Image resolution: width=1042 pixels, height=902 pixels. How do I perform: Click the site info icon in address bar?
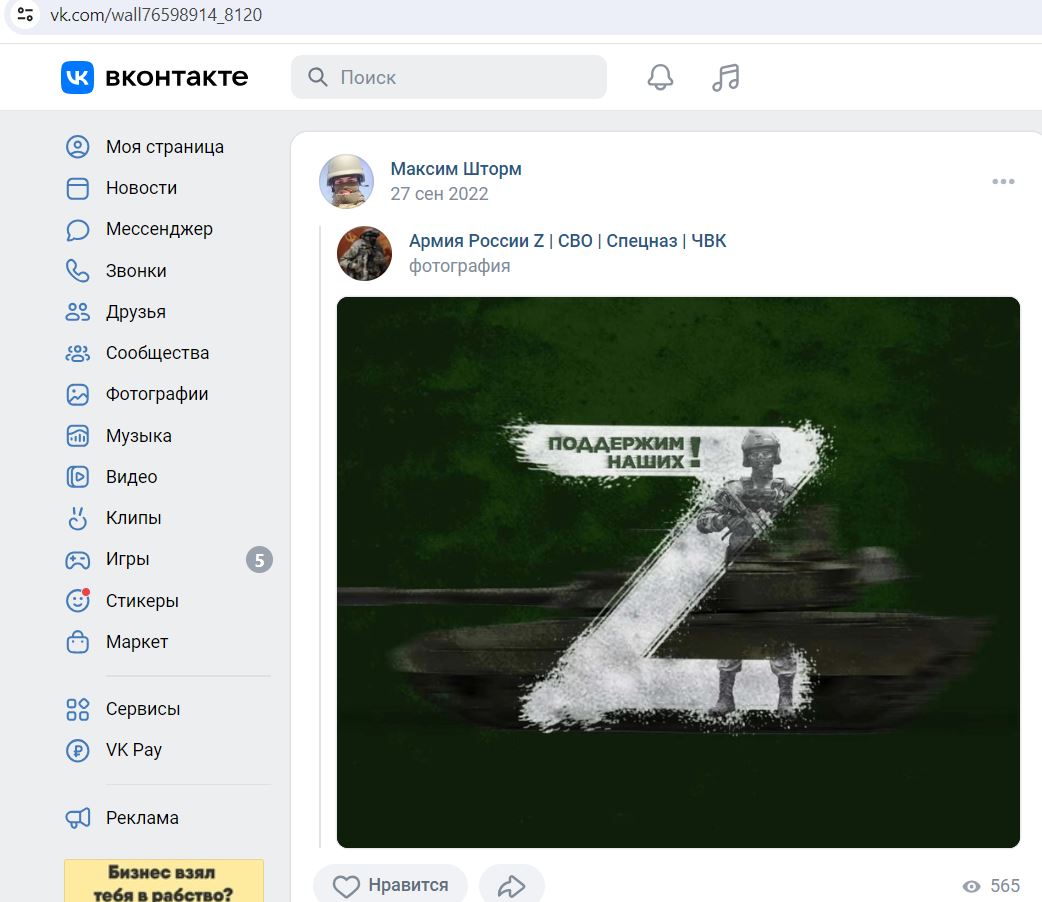[x=25, y=15]
